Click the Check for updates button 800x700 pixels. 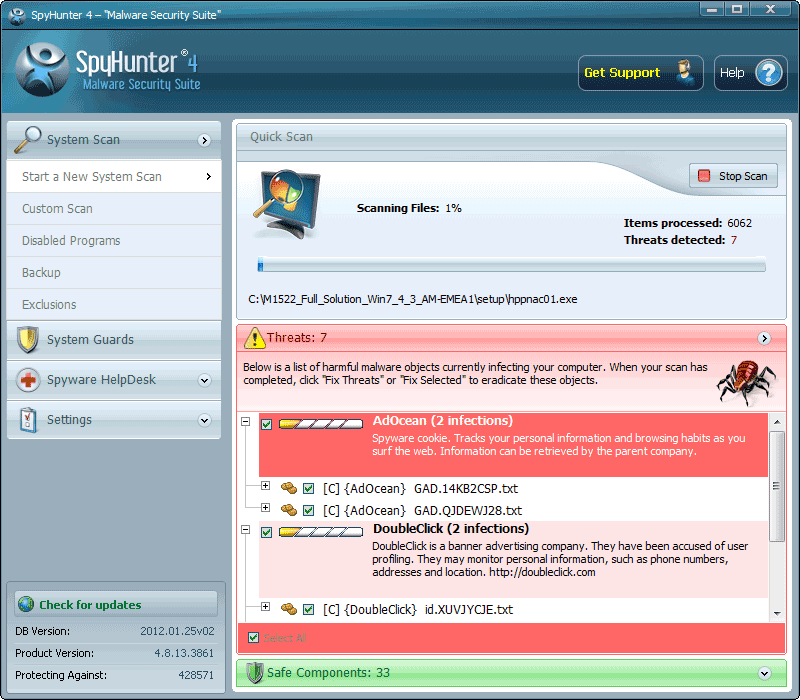tap(113, 605)
